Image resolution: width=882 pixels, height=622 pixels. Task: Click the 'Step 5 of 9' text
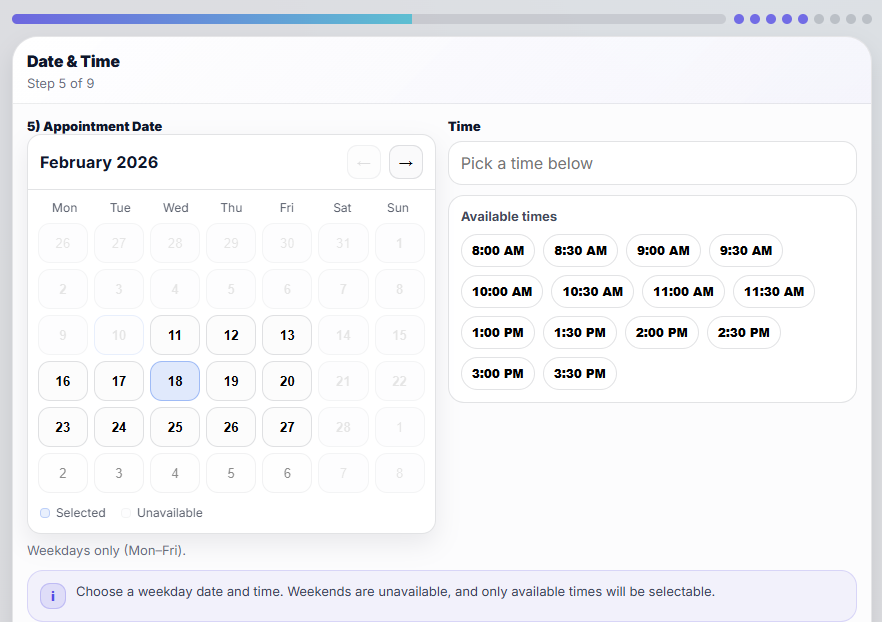pyautogui.click(x=61, y=84)
